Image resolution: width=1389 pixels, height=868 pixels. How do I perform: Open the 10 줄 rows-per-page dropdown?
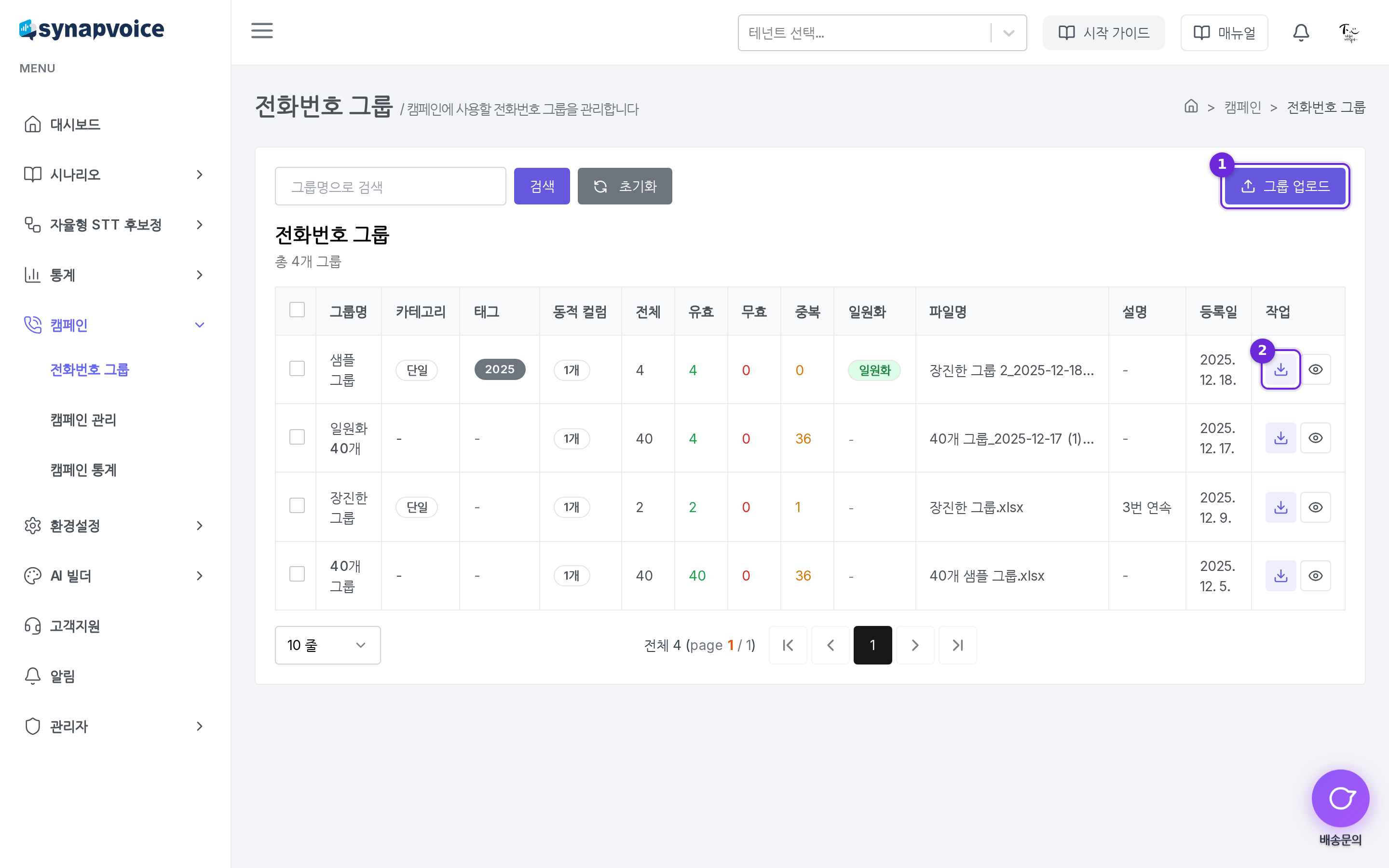[x=327, y=645]
